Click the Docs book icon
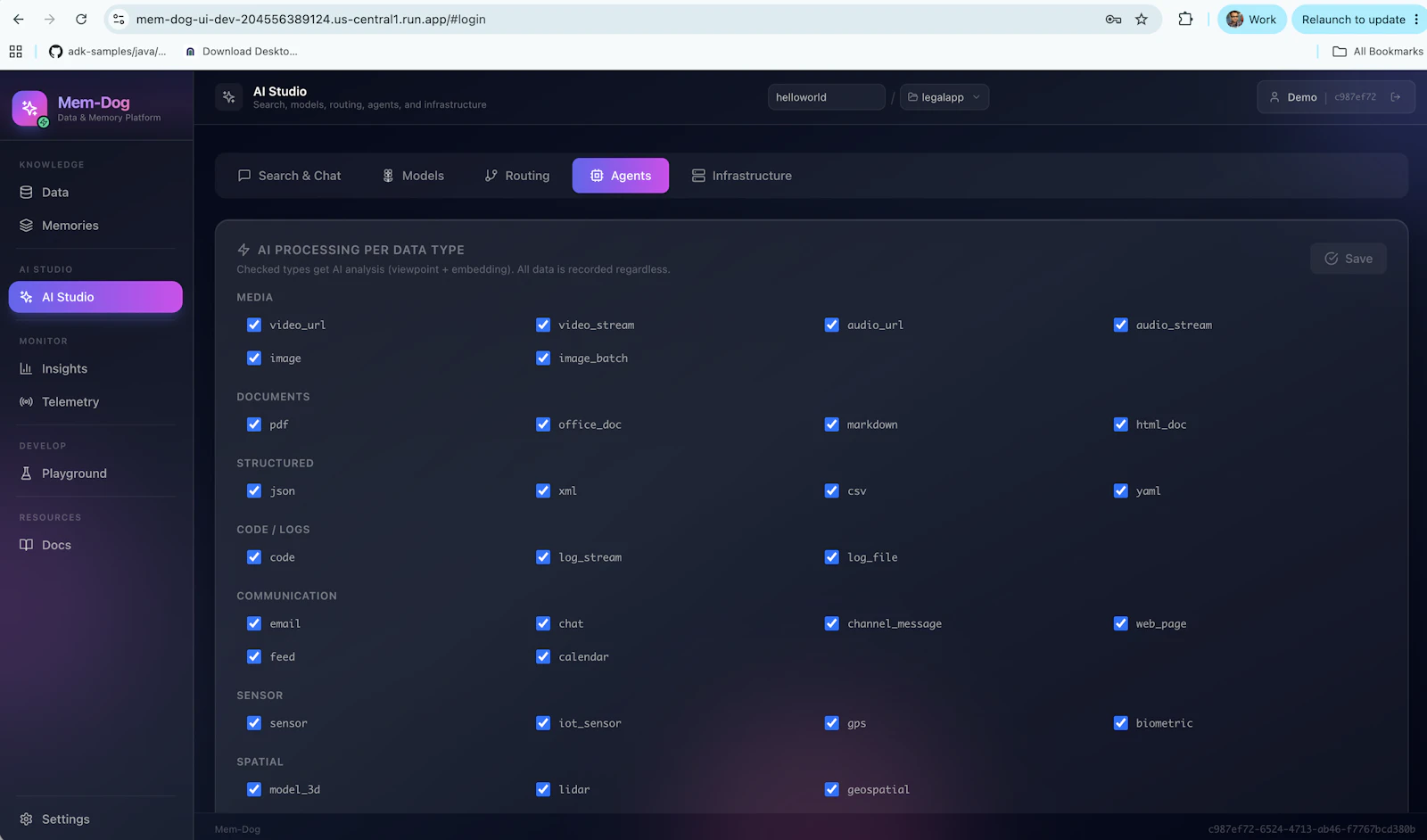The height and width of the screenshot is (840, 1427). point(26,545)
